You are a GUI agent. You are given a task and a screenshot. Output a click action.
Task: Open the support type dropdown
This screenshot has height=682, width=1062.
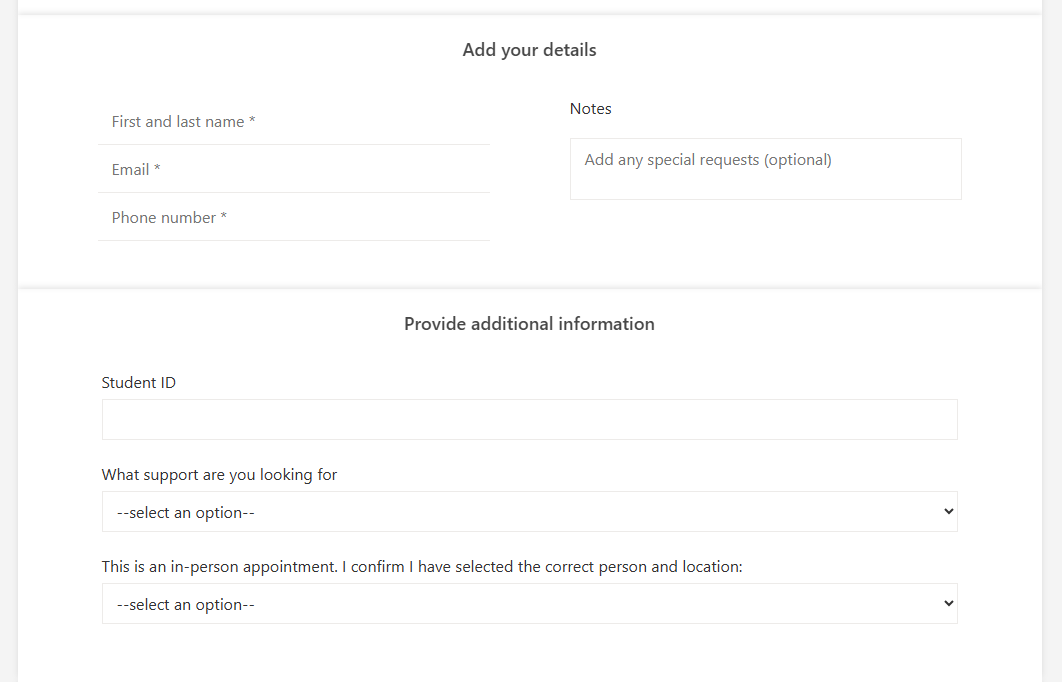tap(529, 511)
